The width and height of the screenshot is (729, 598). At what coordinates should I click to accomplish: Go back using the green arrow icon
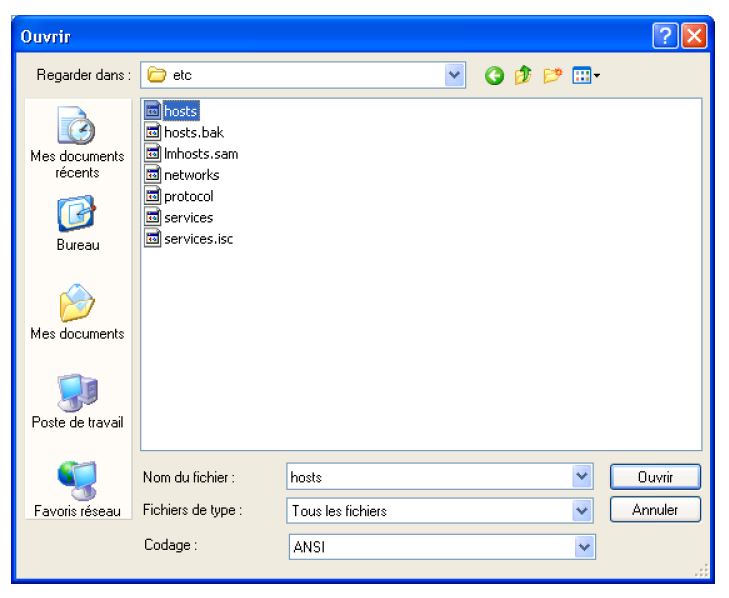pyautogui.click(x=494, y=75)
